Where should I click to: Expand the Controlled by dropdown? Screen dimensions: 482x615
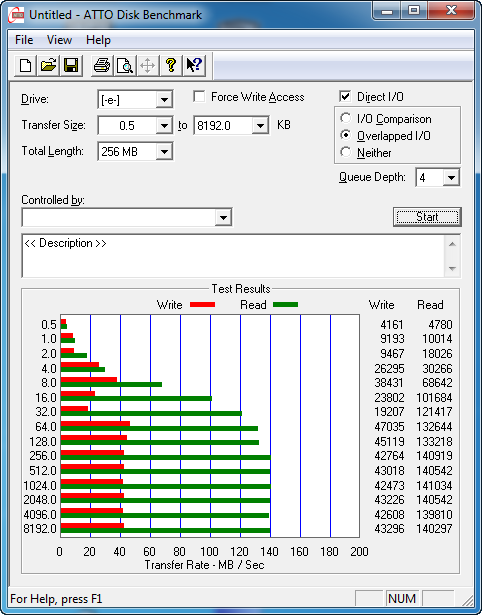coord(223,217)
